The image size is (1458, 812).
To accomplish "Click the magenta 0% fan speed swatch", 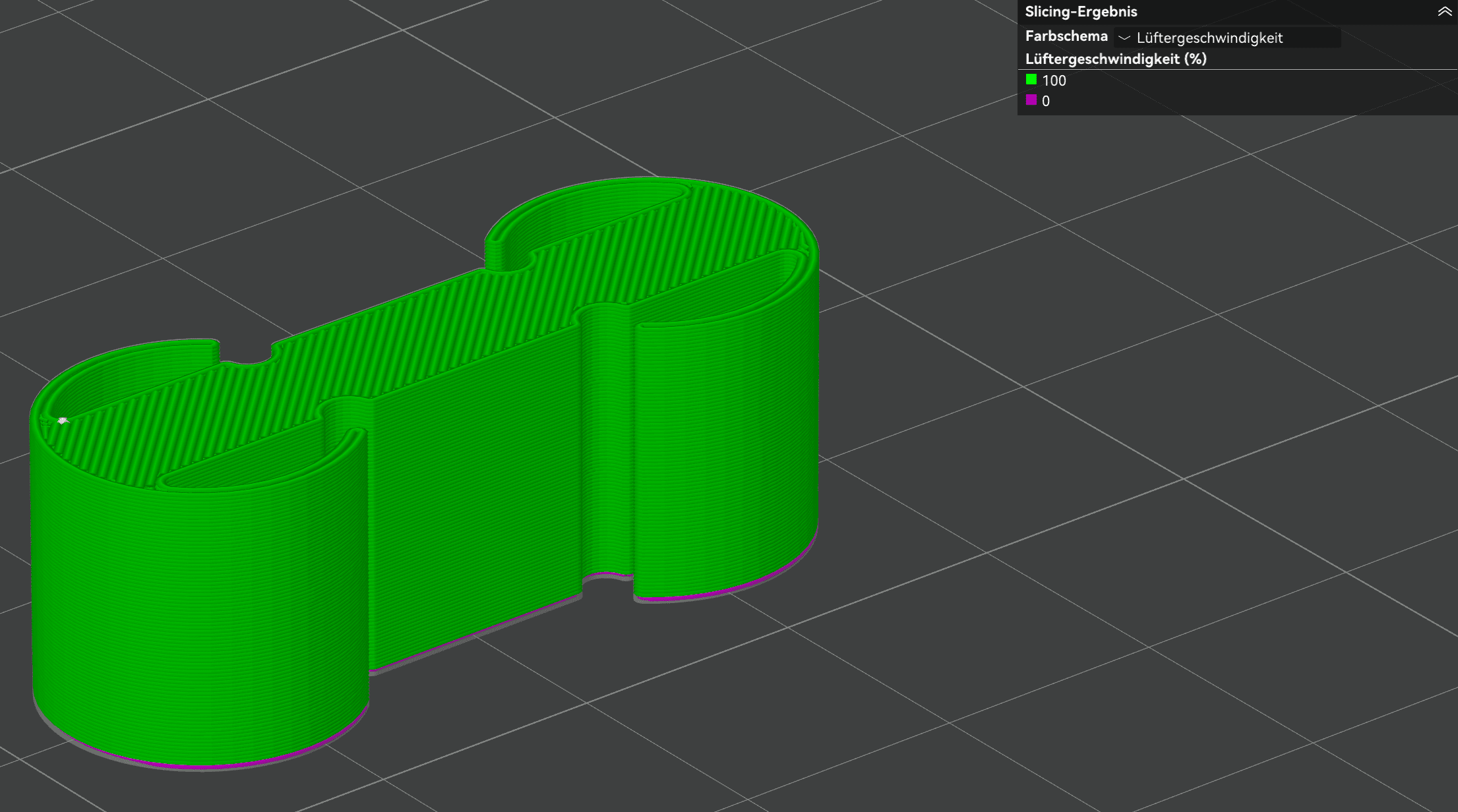I will (x=1031, y=100).
